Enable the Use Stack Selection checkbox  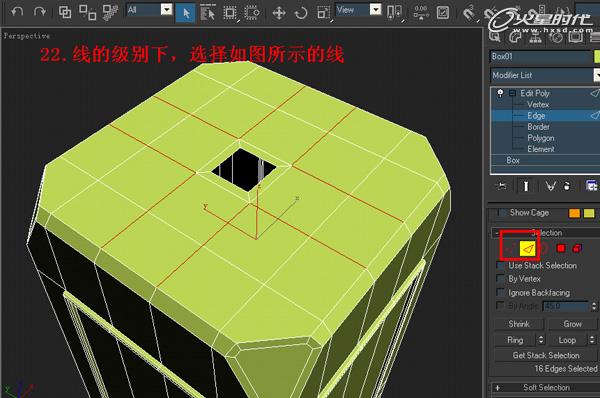(500, 265)
